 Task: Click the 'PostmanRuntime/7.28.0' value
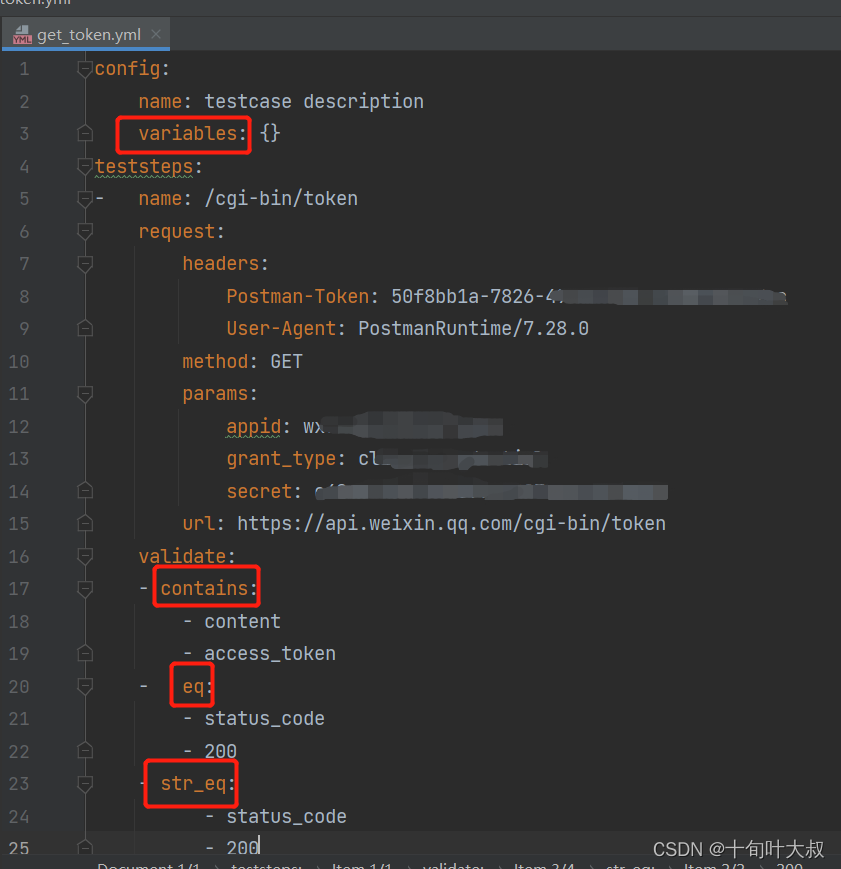[x=473, y=329]
